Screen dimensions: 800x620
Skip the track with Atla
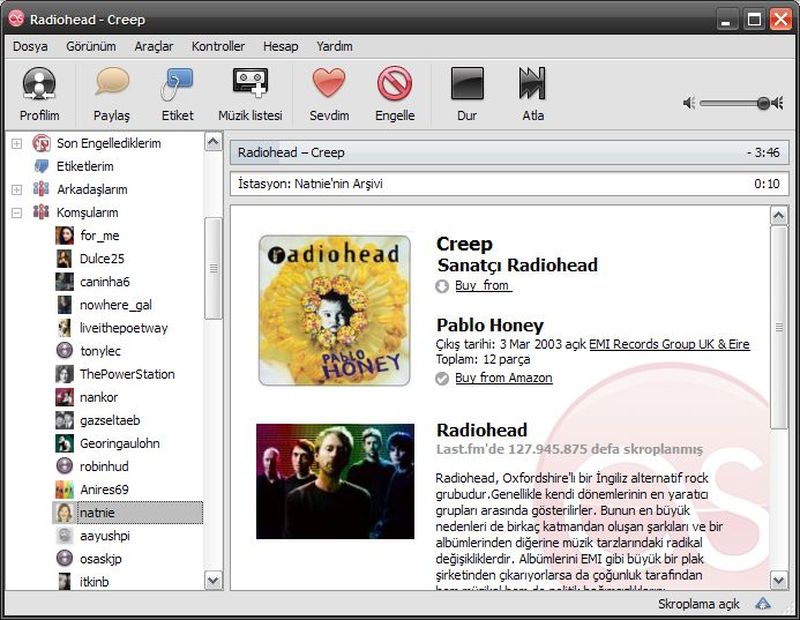[533, 84]
